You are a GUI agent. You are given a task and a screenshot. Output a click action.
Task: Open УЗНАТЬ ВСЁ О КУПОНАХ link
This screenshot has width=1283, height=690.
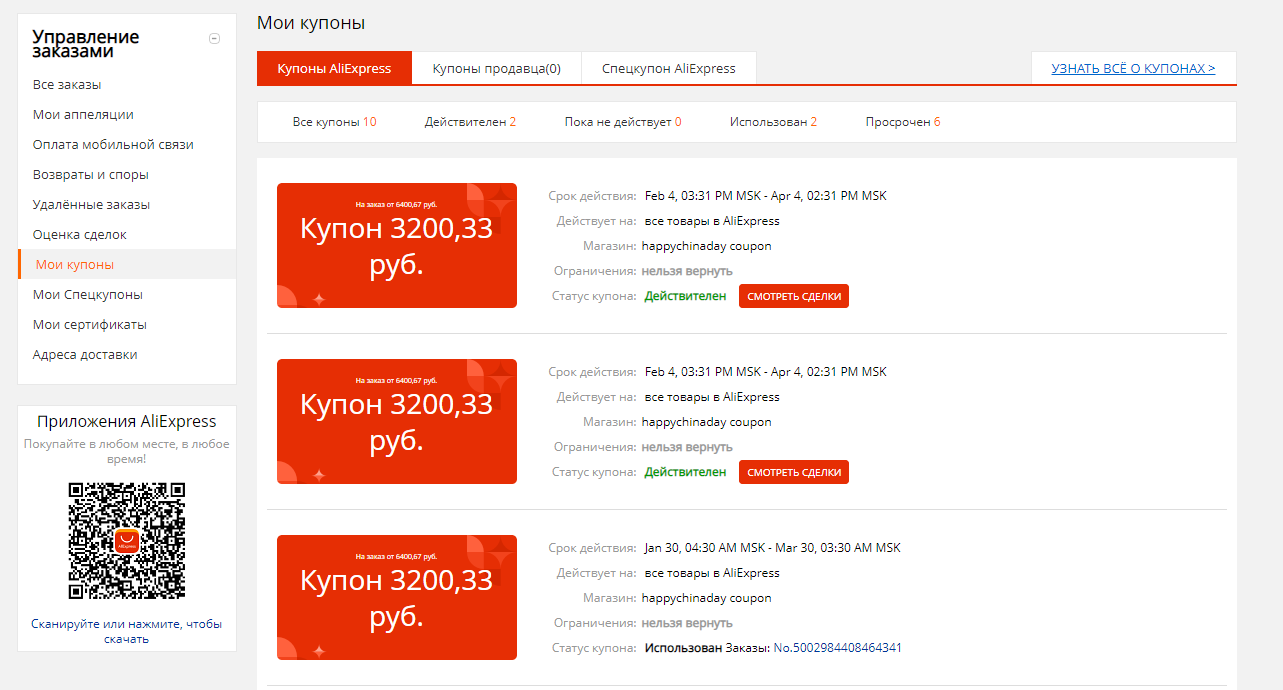coord(1133,69)
